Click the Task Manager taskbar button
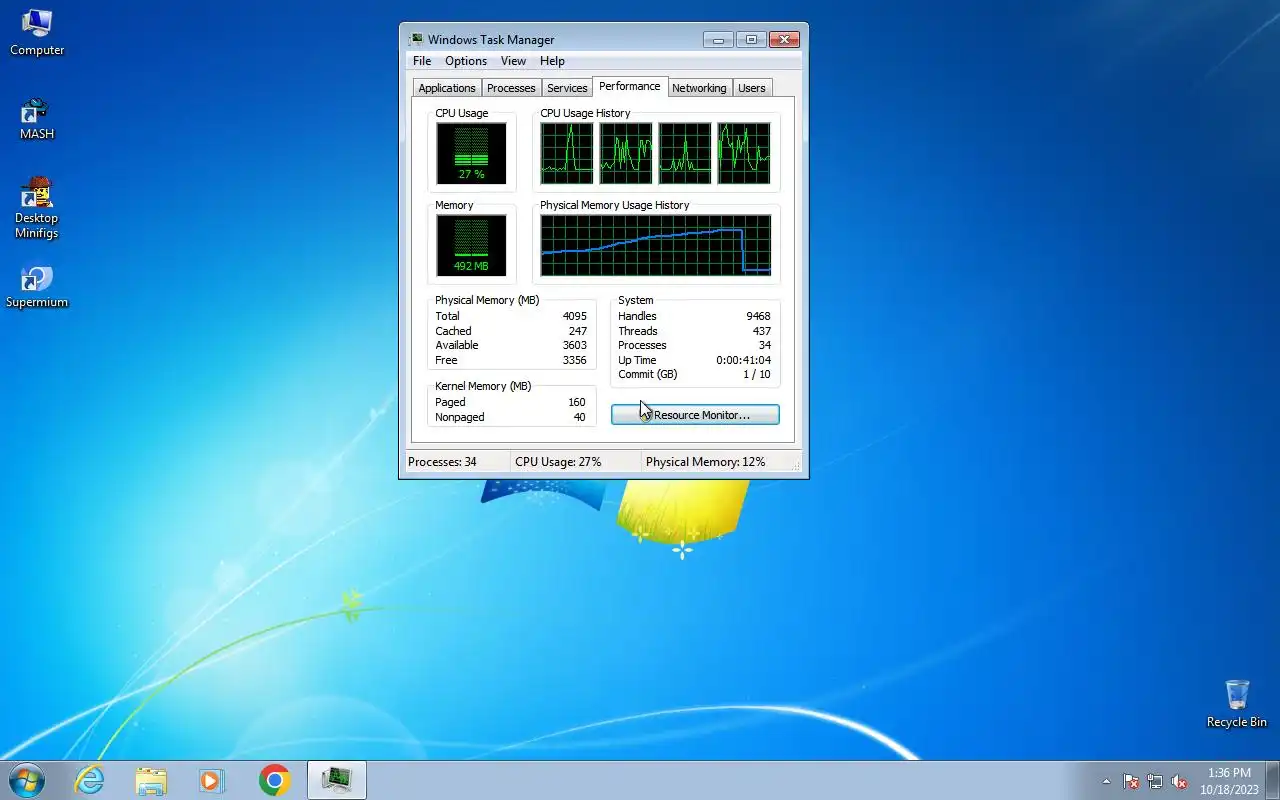This screenshot has width=1280, height=800. pos(337,780)
